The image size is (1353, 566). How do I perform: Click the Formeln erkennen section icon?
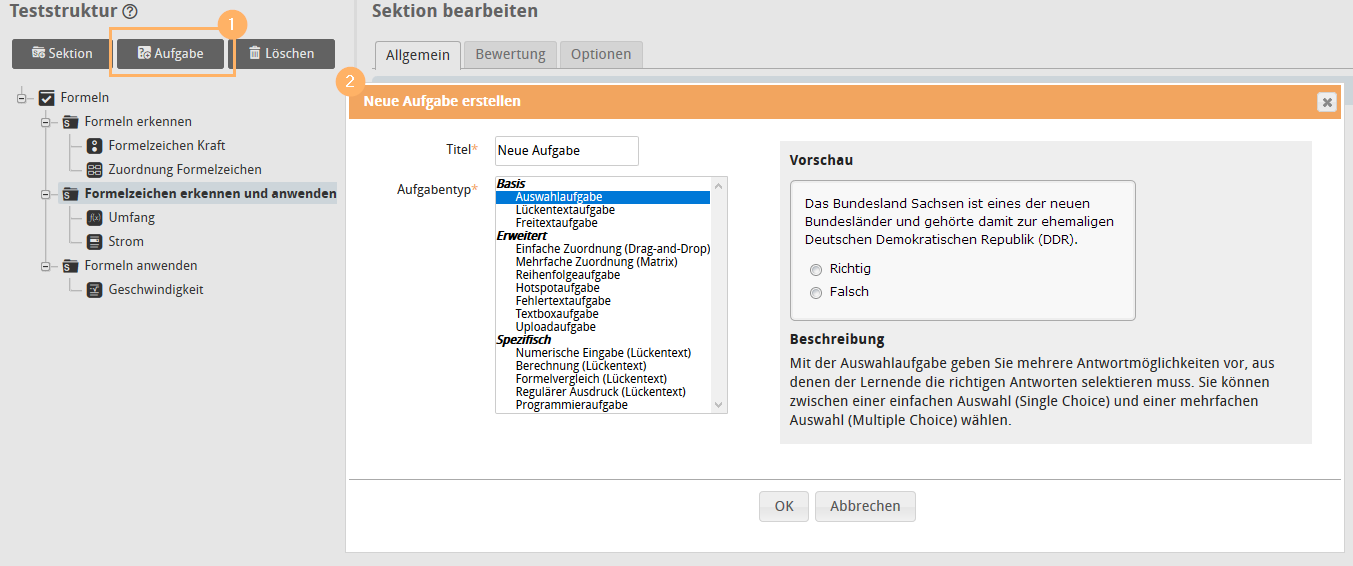(70, 122)
